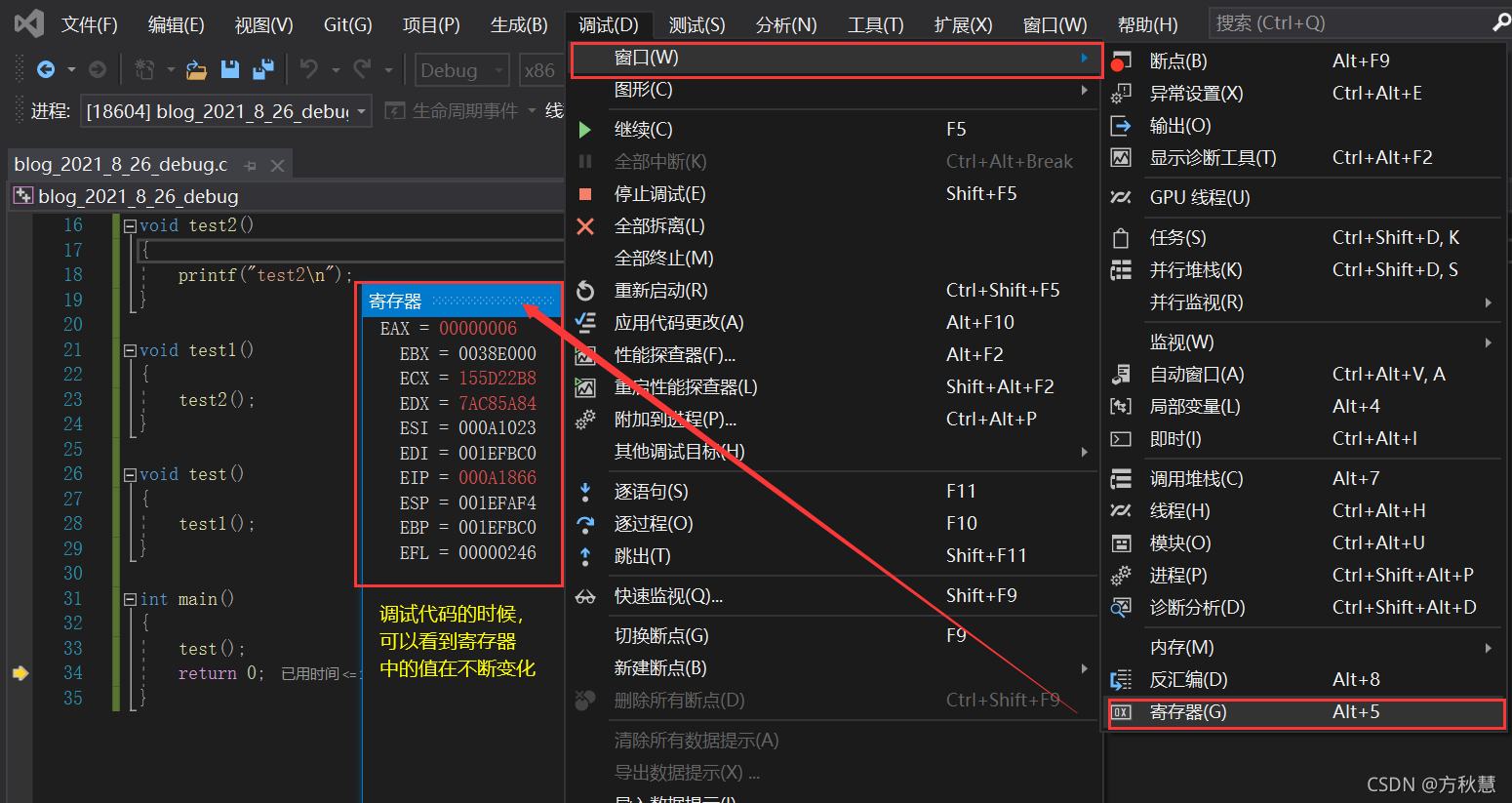Viewport: 1512px width, 803px height.
Task: Click the save file disk icon
Action: point(230,69)
